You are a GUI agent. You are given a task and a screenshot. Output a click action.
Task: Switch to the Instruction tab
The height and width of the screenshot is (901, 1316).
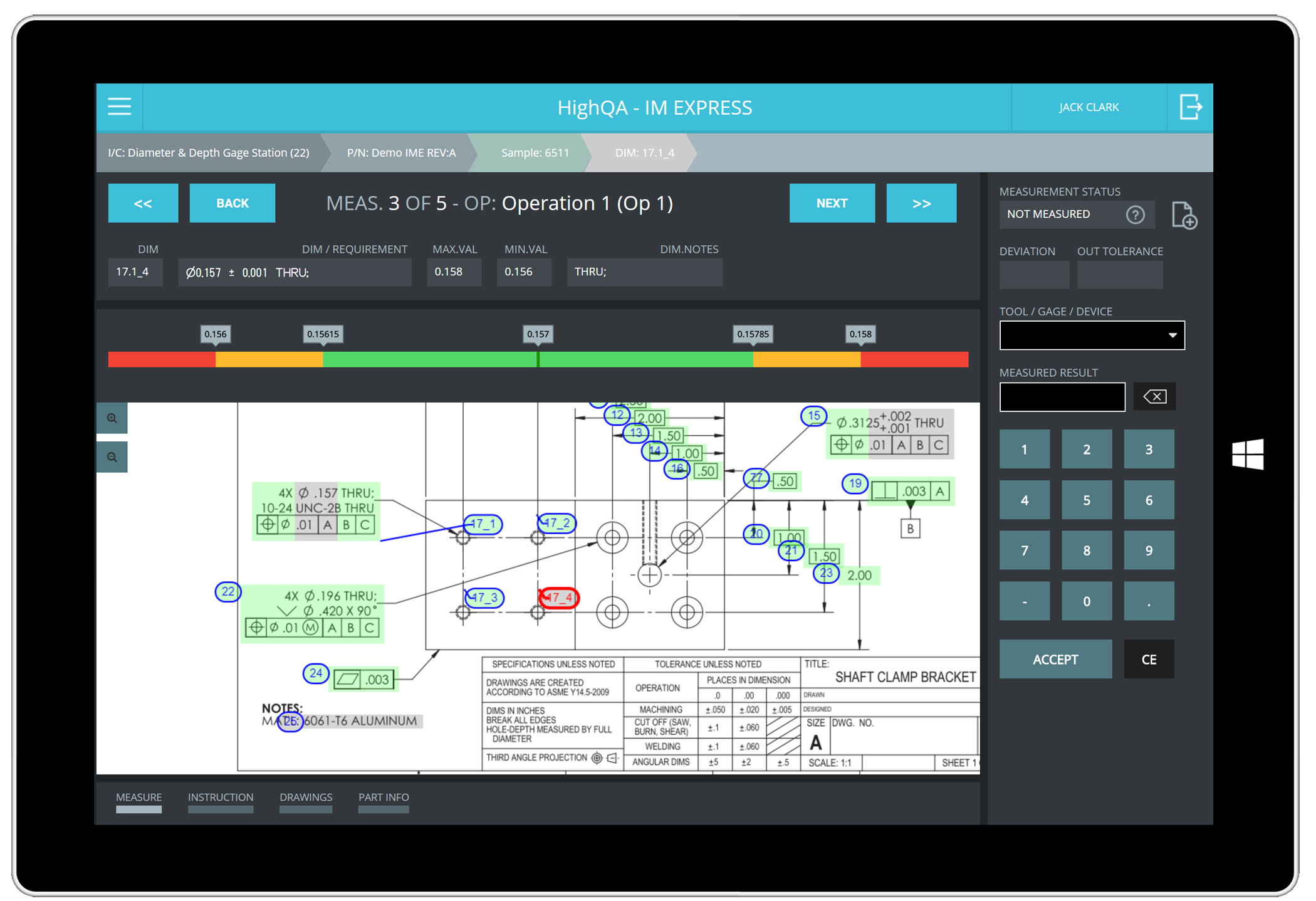pos(221,798)
